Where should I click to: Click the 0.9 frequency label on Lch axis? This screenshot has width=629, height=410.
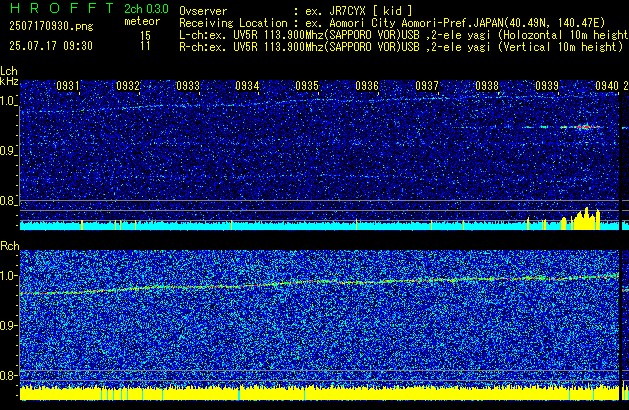click(8, 151)
